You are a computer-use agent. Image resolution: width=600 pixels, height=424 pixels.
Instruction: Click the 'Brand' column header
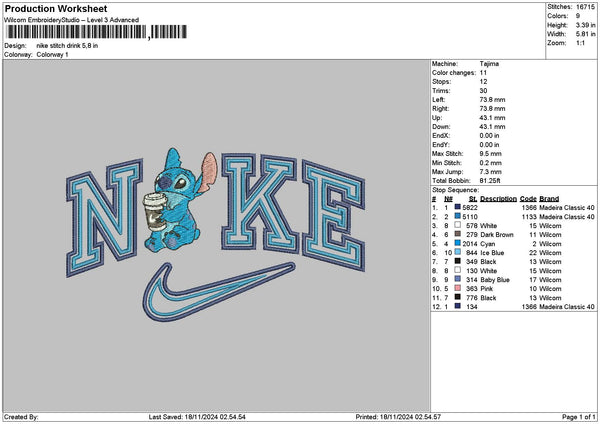pyautogui.click(x=549, y=199)
